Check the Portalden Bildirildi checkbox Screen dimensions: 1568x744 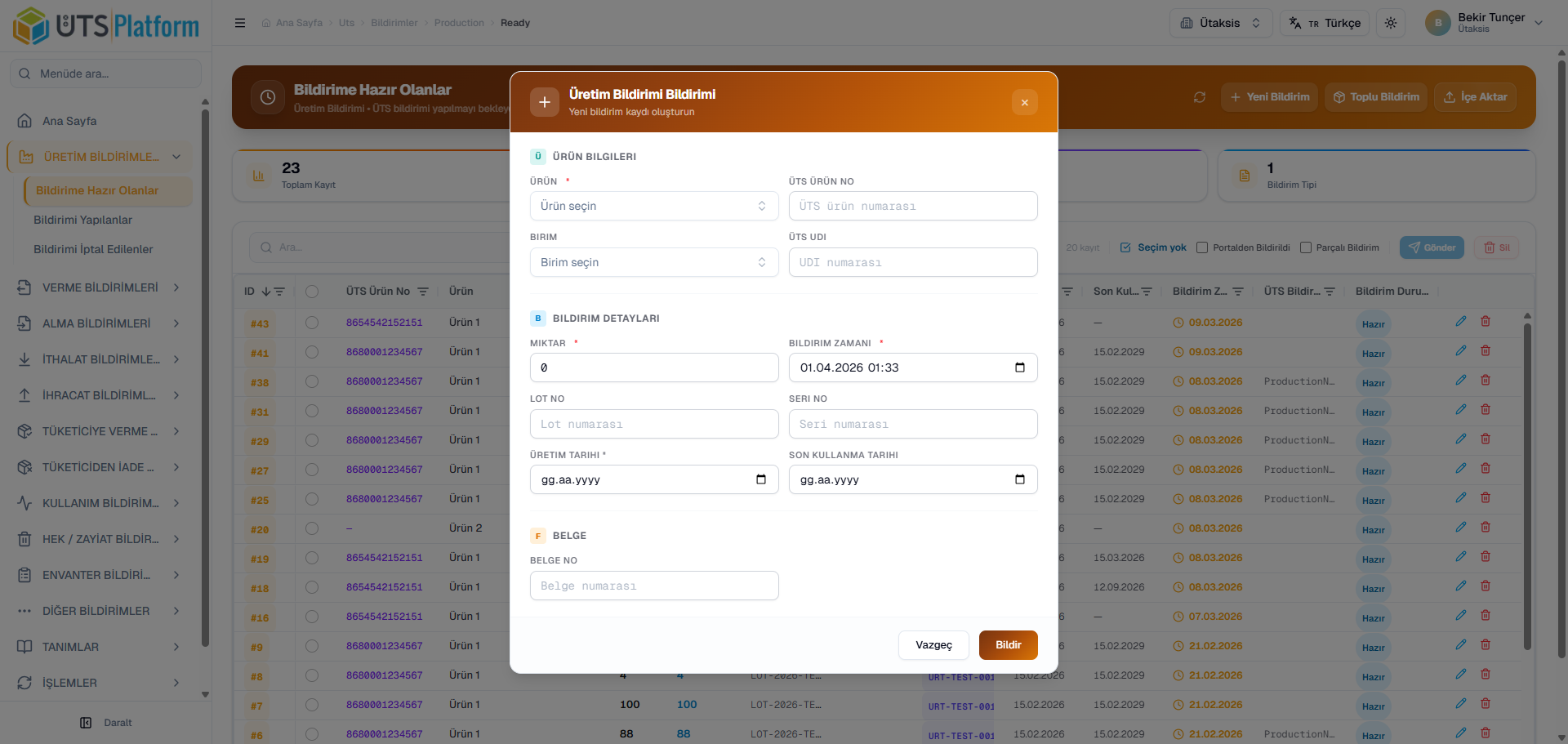pos(1202,247)
